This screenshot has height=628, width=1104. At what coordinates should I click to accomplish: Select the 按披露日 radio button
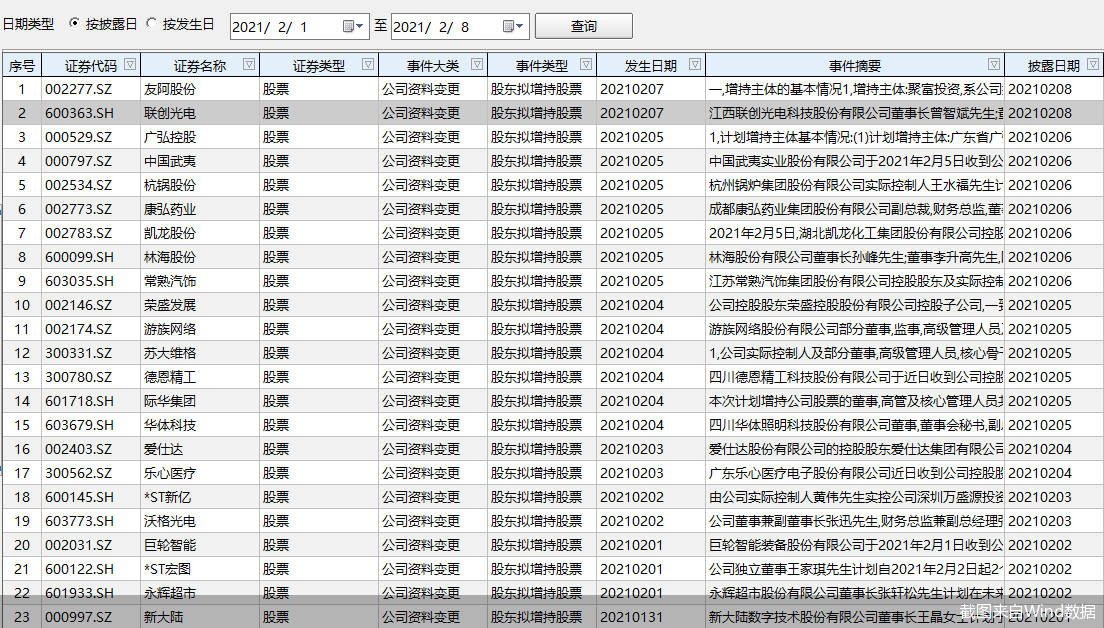(74, 23)
